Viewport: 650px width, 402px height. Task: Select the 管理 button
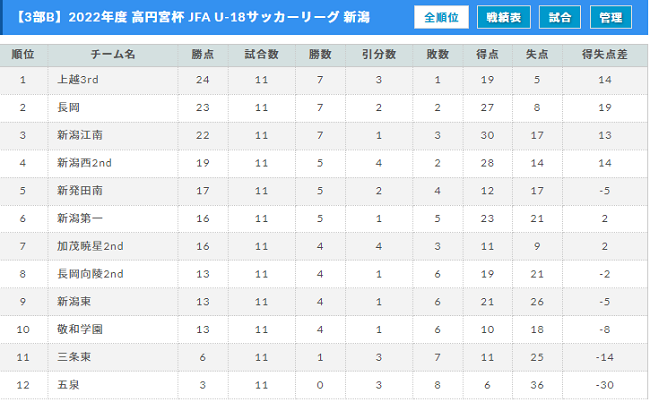[x=611, y=17]
